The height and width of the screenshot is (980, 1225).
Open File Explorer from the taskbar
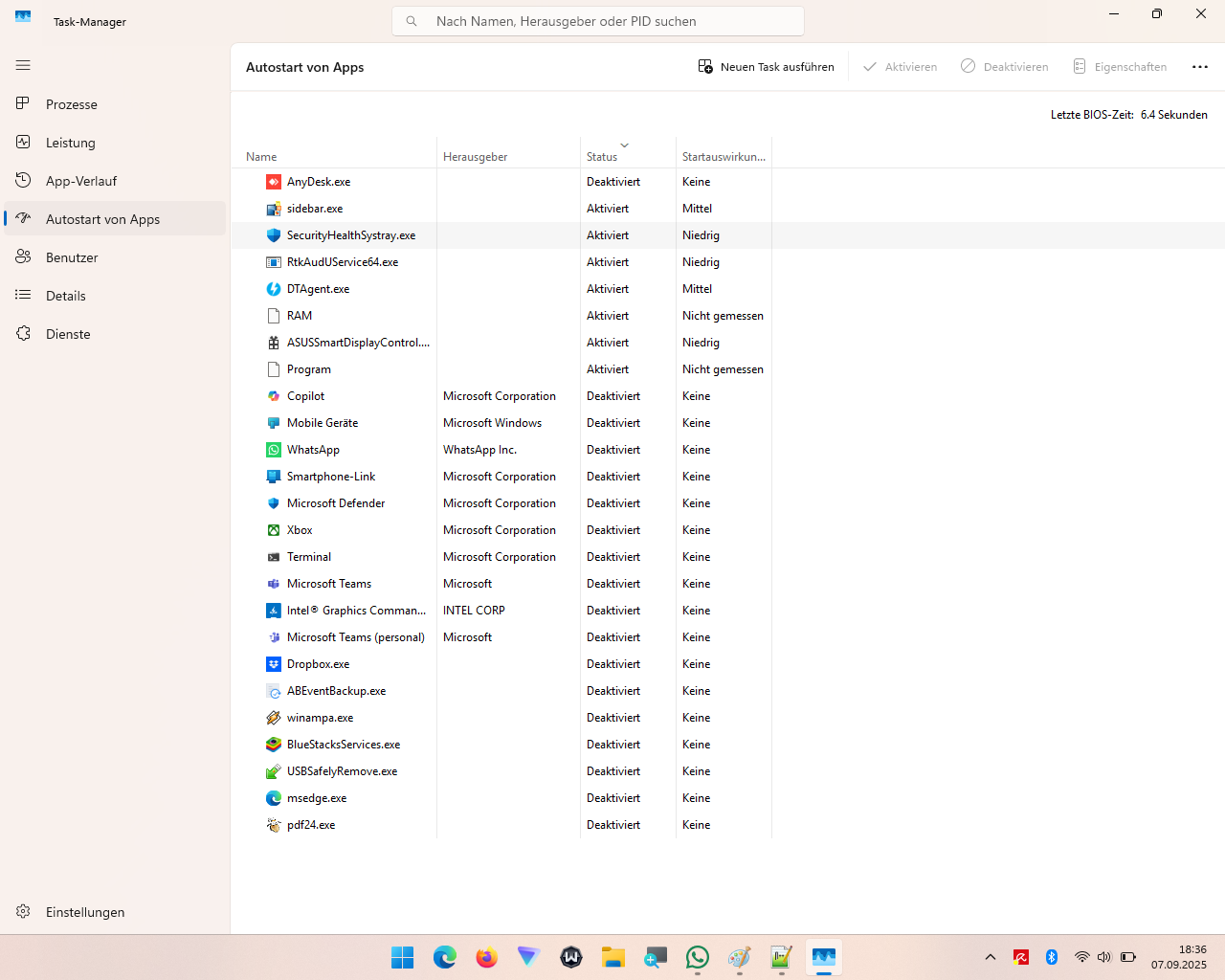tap(613, 957)
